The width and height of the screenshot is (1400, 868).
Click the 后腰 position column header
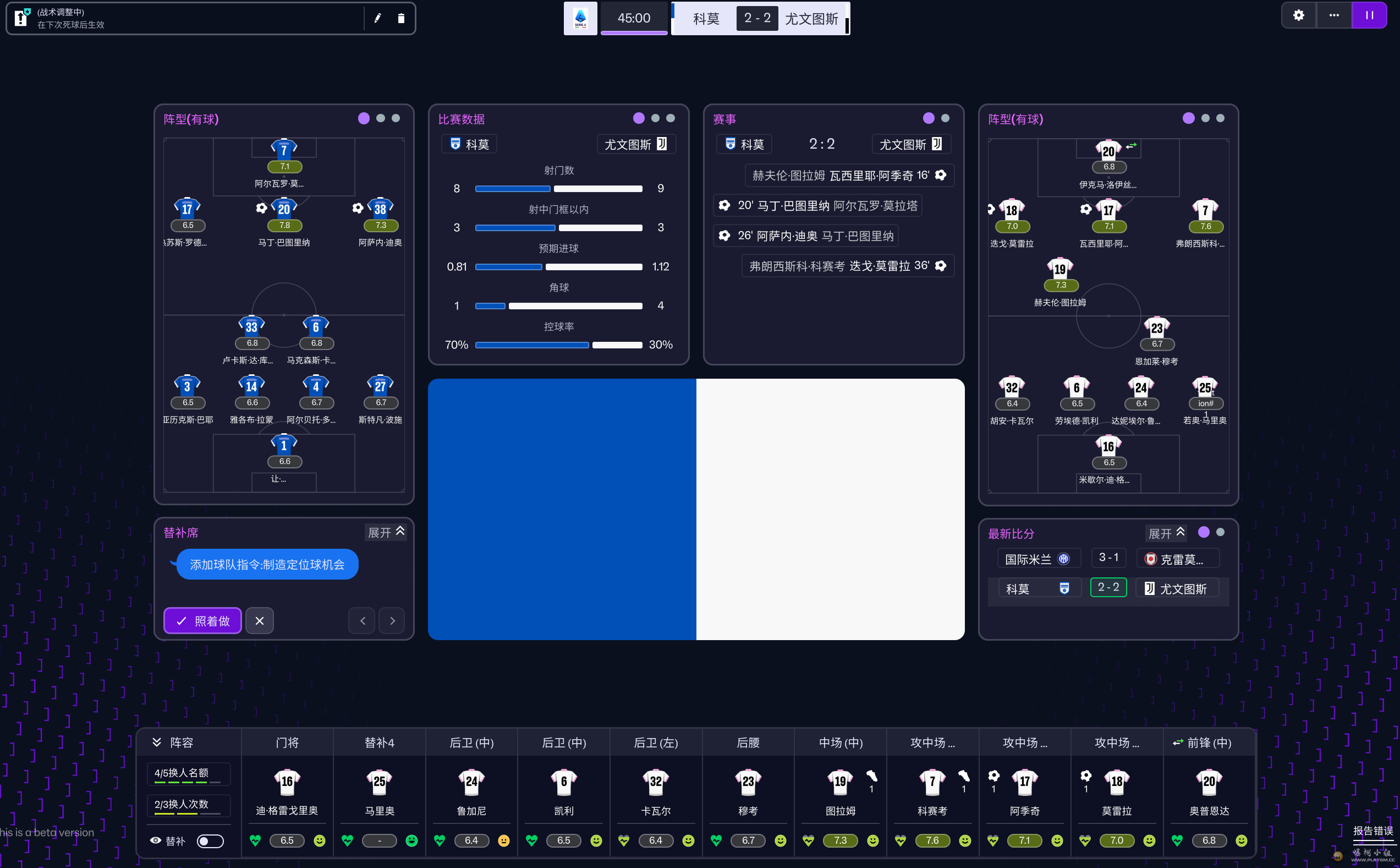point(748,743)
